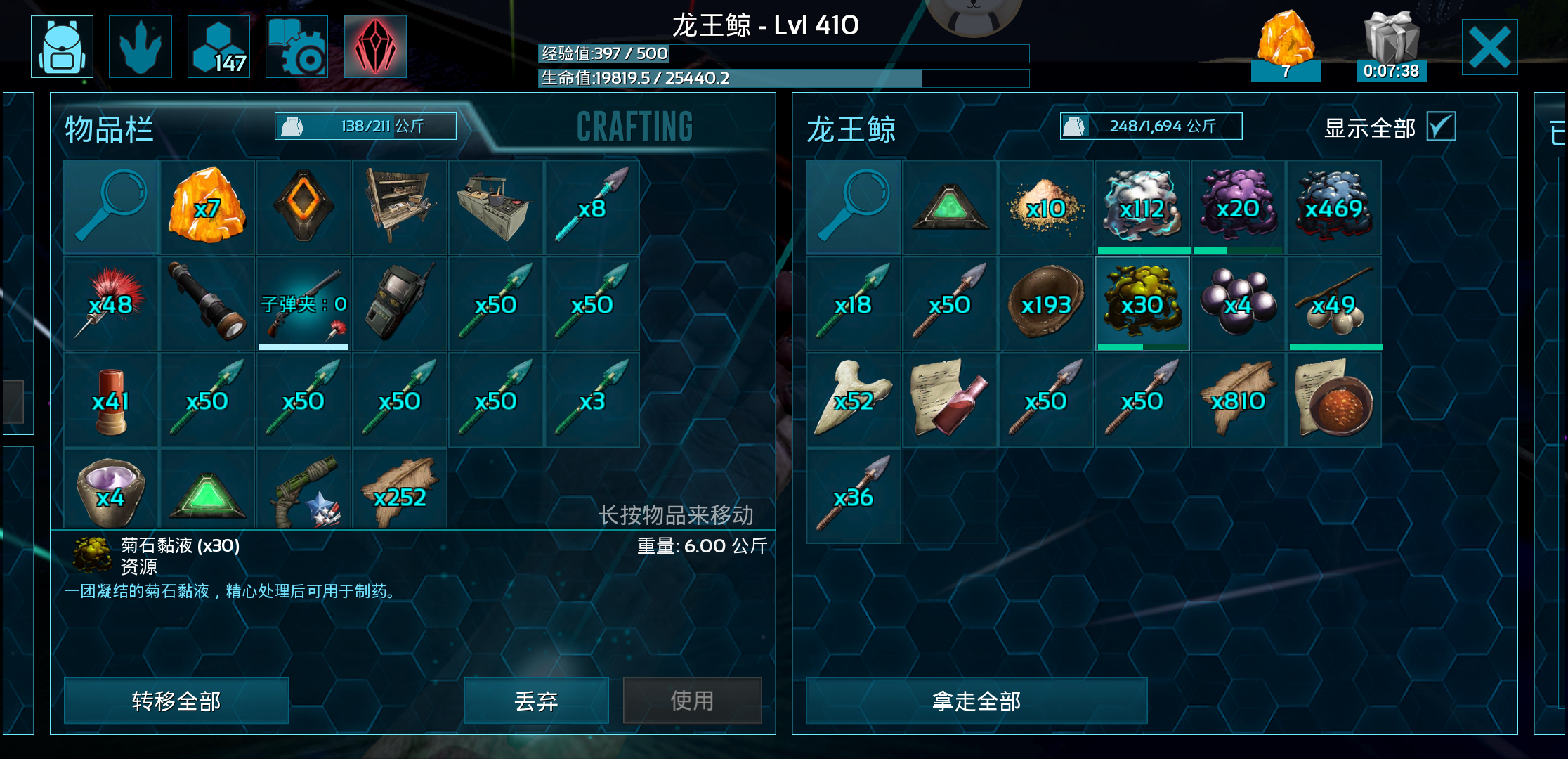Open the engram points icon showing 147
This screenshot has height=759, width=1568.
click(x=218, y=46)
